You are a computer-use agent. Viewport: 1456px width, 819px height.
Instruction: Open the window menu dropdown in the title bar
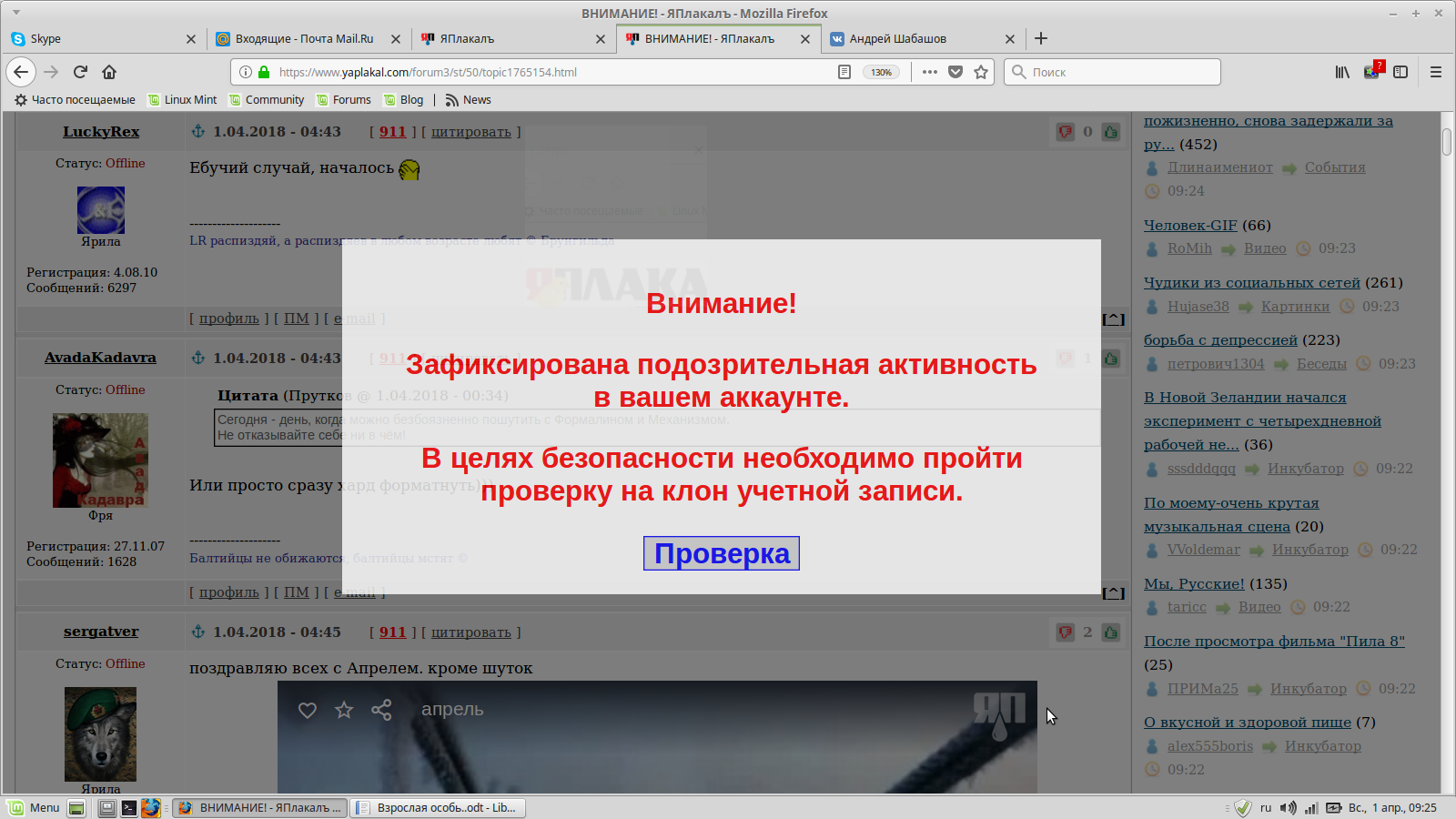click(15, 13)
